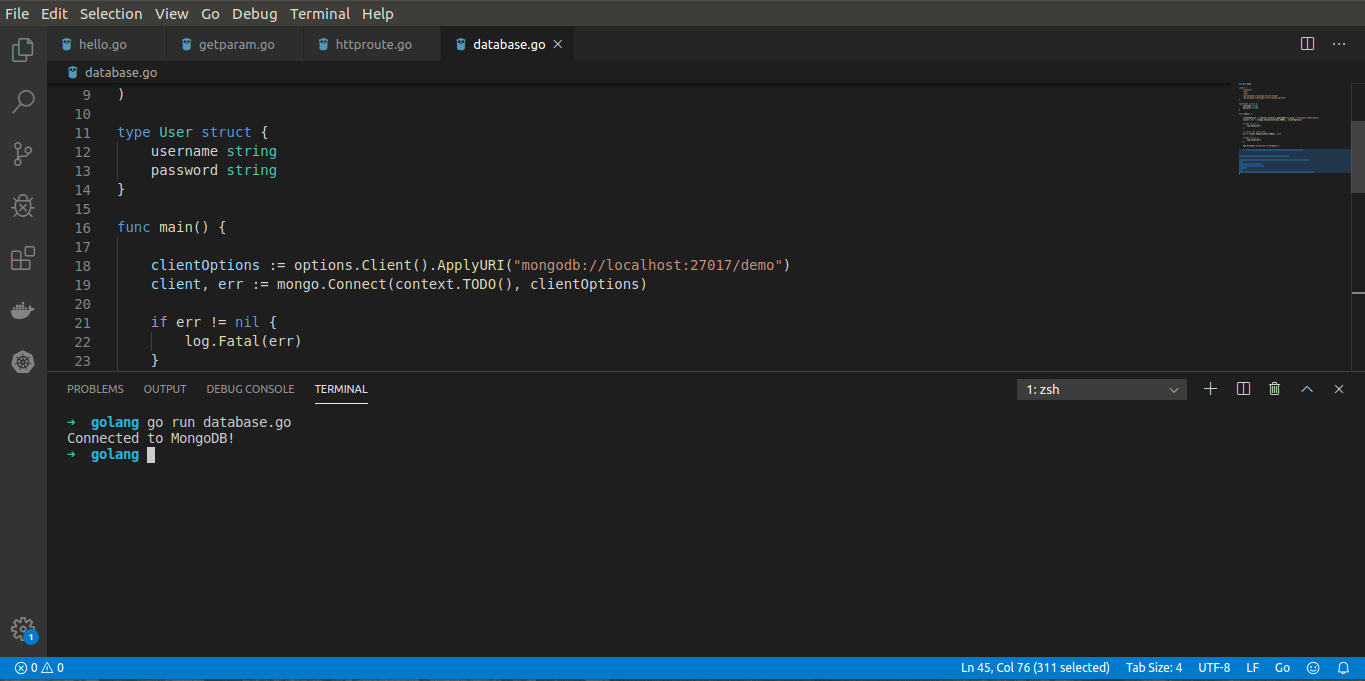Open the Docker view whale icon
Viewport: 1365px width, 681px height.
coord(23,311)
